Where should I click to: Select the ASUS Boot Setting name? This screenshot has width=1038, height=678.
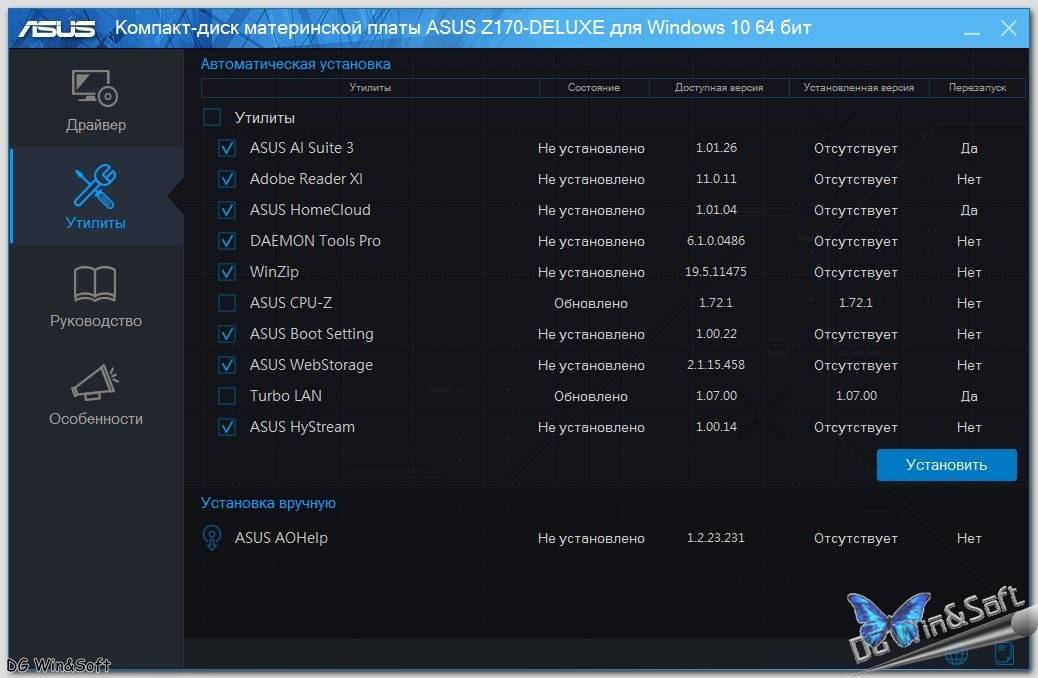coord(312,334)
